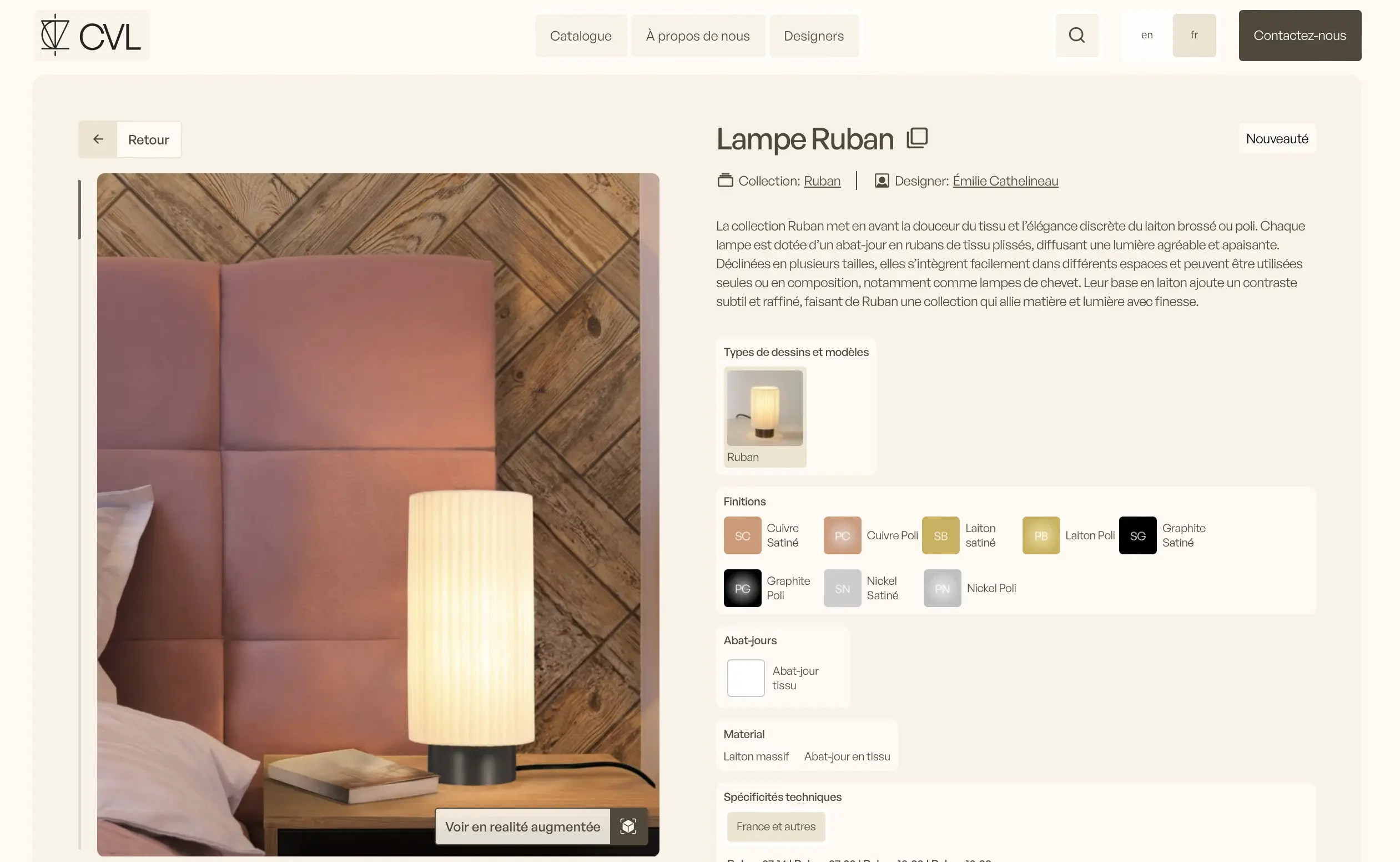
Task: Switch language to English (en)
Action: (x=1146, y=36)
